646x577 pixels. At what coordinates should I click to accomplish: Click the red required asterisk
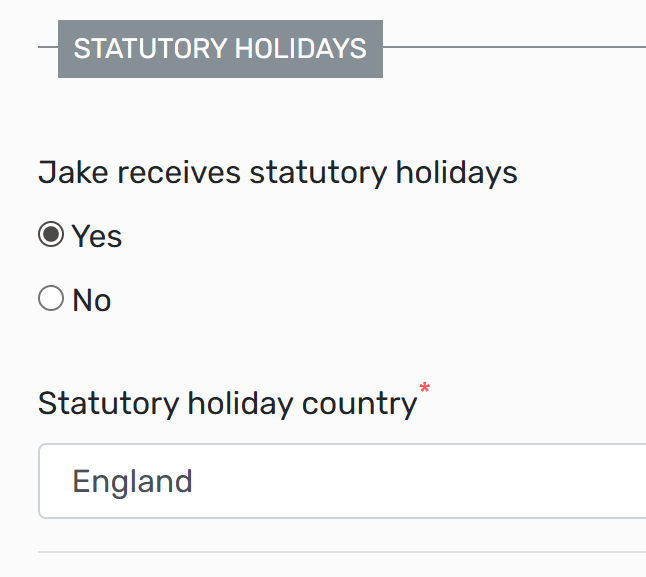pos(425,389)
